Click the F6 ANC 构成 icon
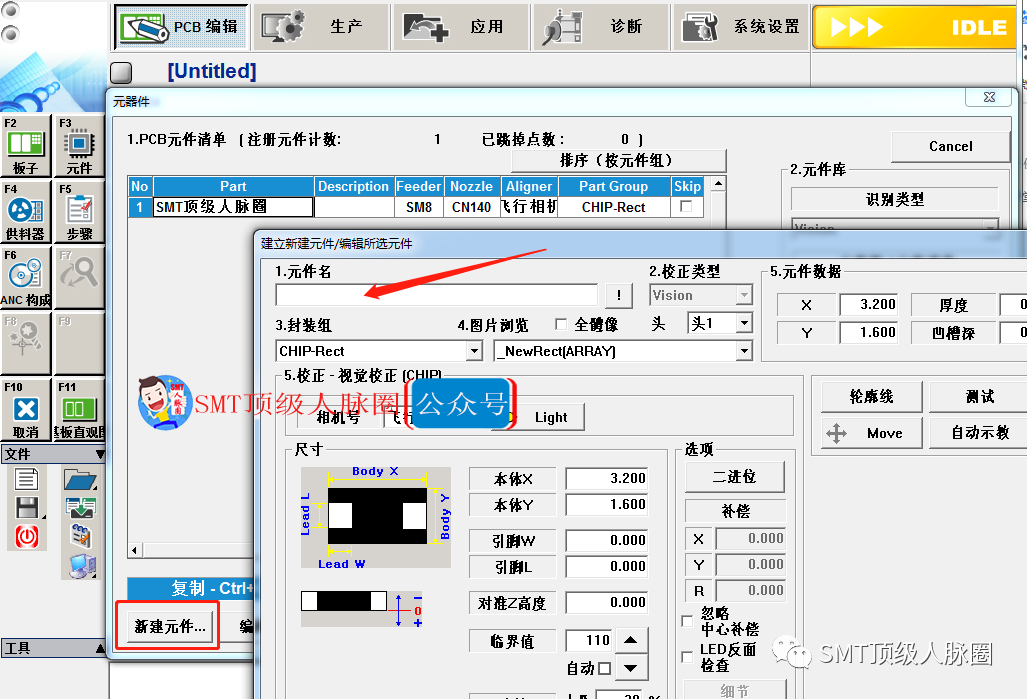This screenshot has height=699, width=1027. (x=25, y=278)
